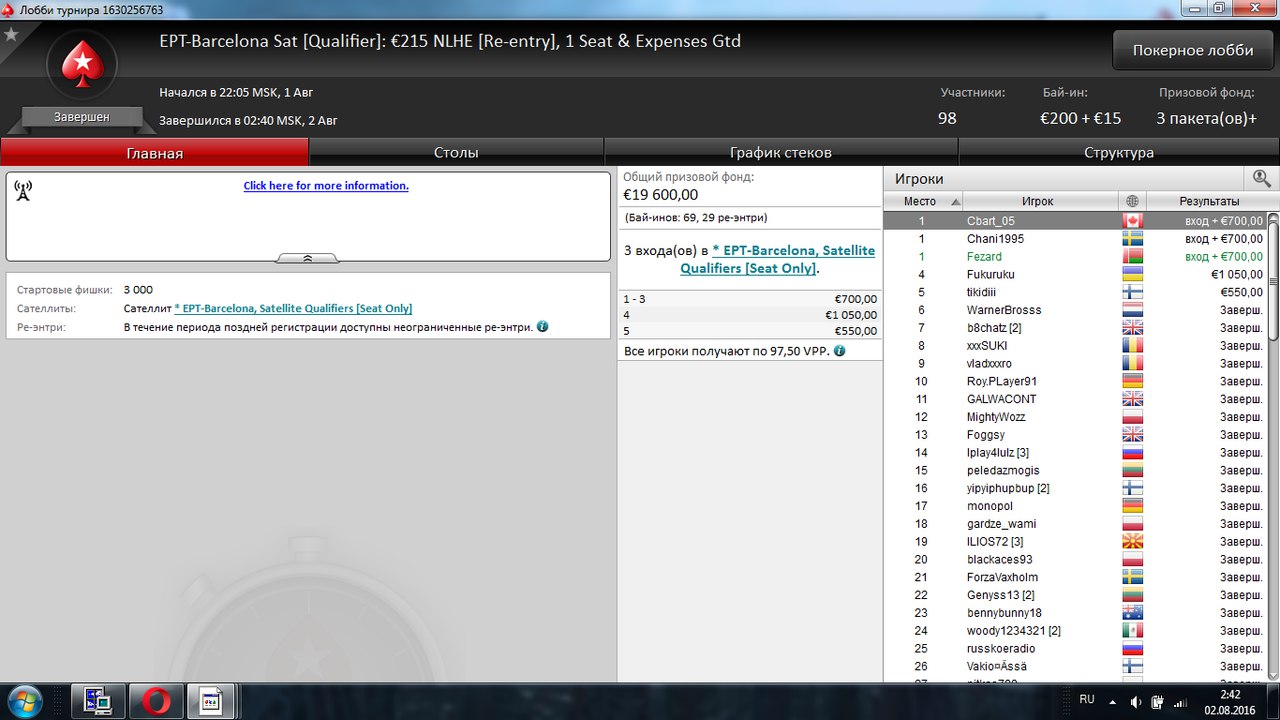This screenshot has height=720, width=1280.
Task: Click Russian flag in Iplay4lulz row
Action: (x=1132, y=453)
